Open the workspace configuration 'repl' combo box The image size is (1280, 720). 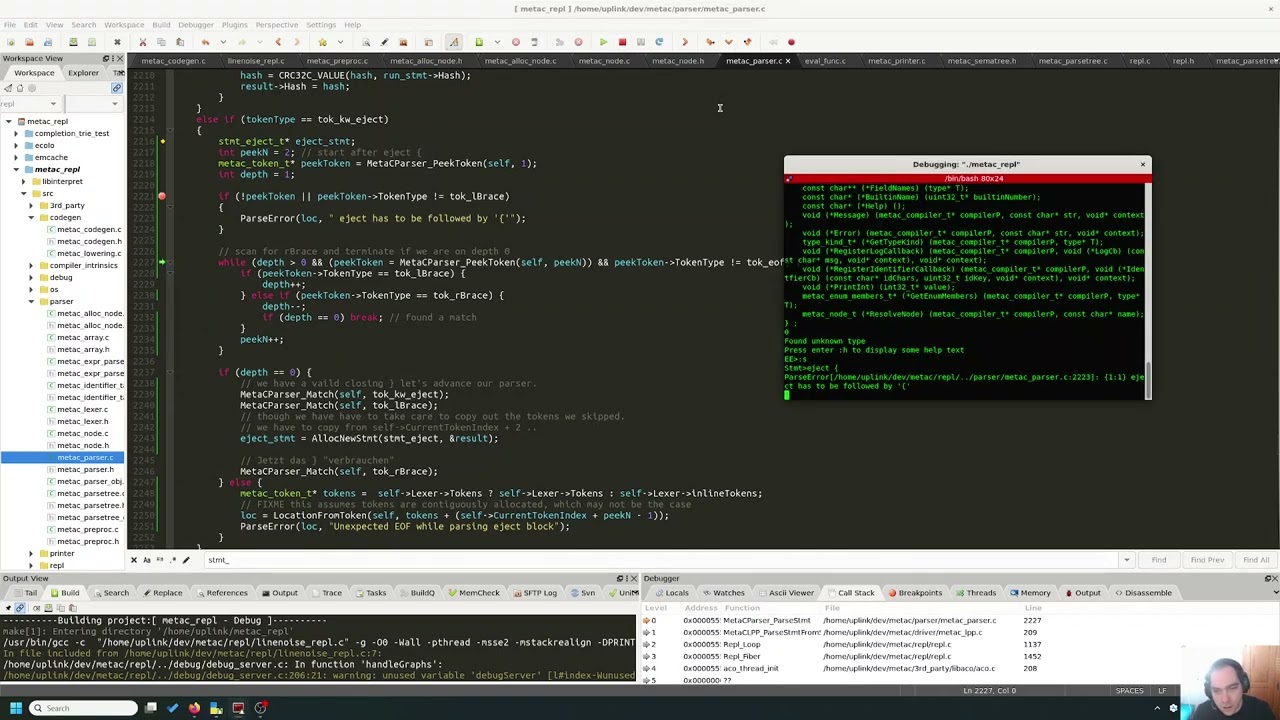coord(31,104)
